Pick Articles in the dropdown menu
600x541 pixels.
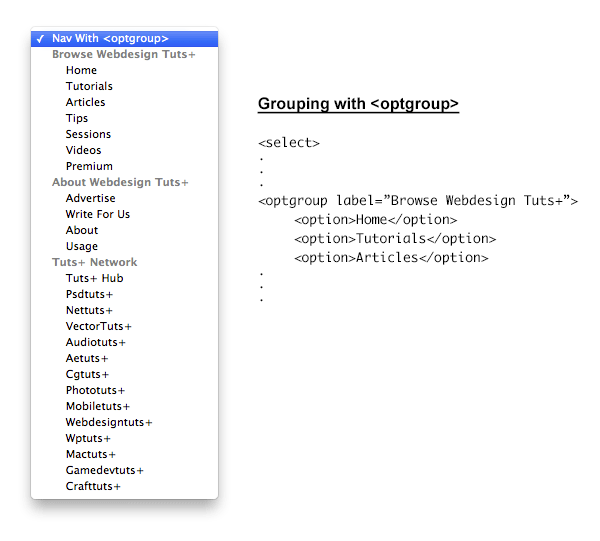pos(124,103)
